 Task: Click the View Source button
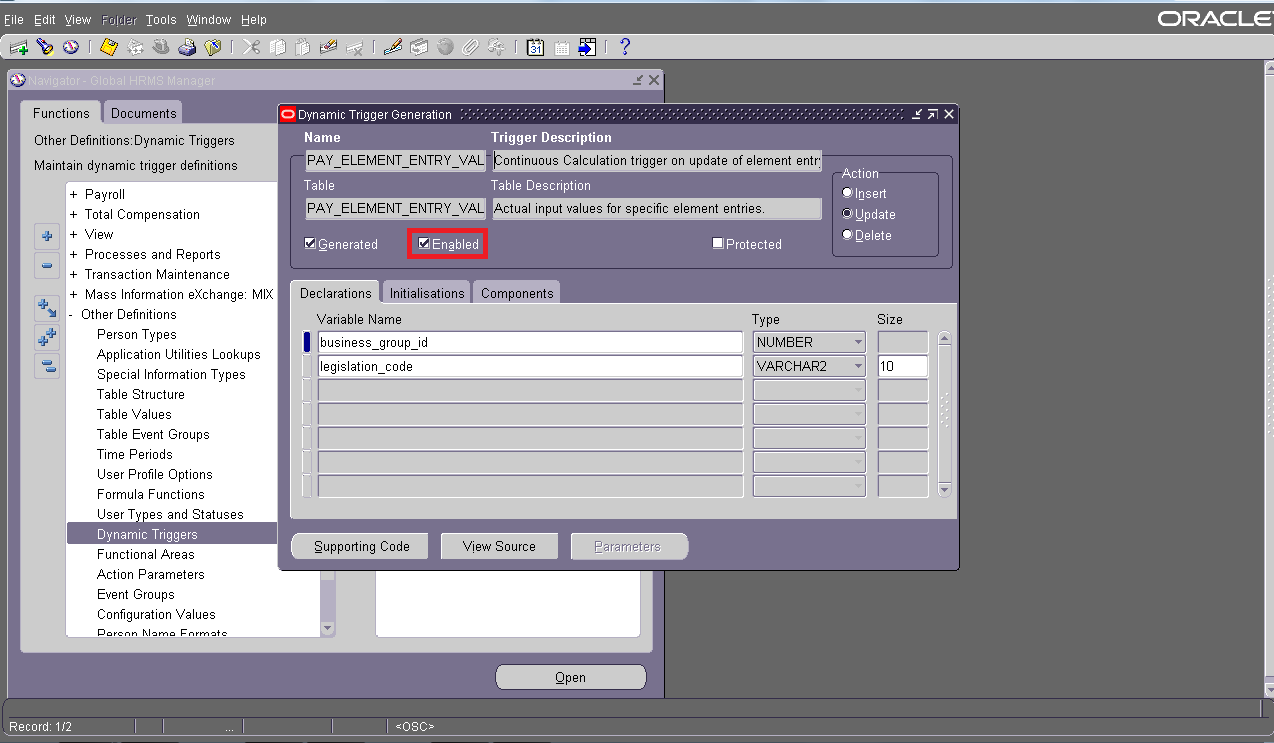(x=499, y=546)
